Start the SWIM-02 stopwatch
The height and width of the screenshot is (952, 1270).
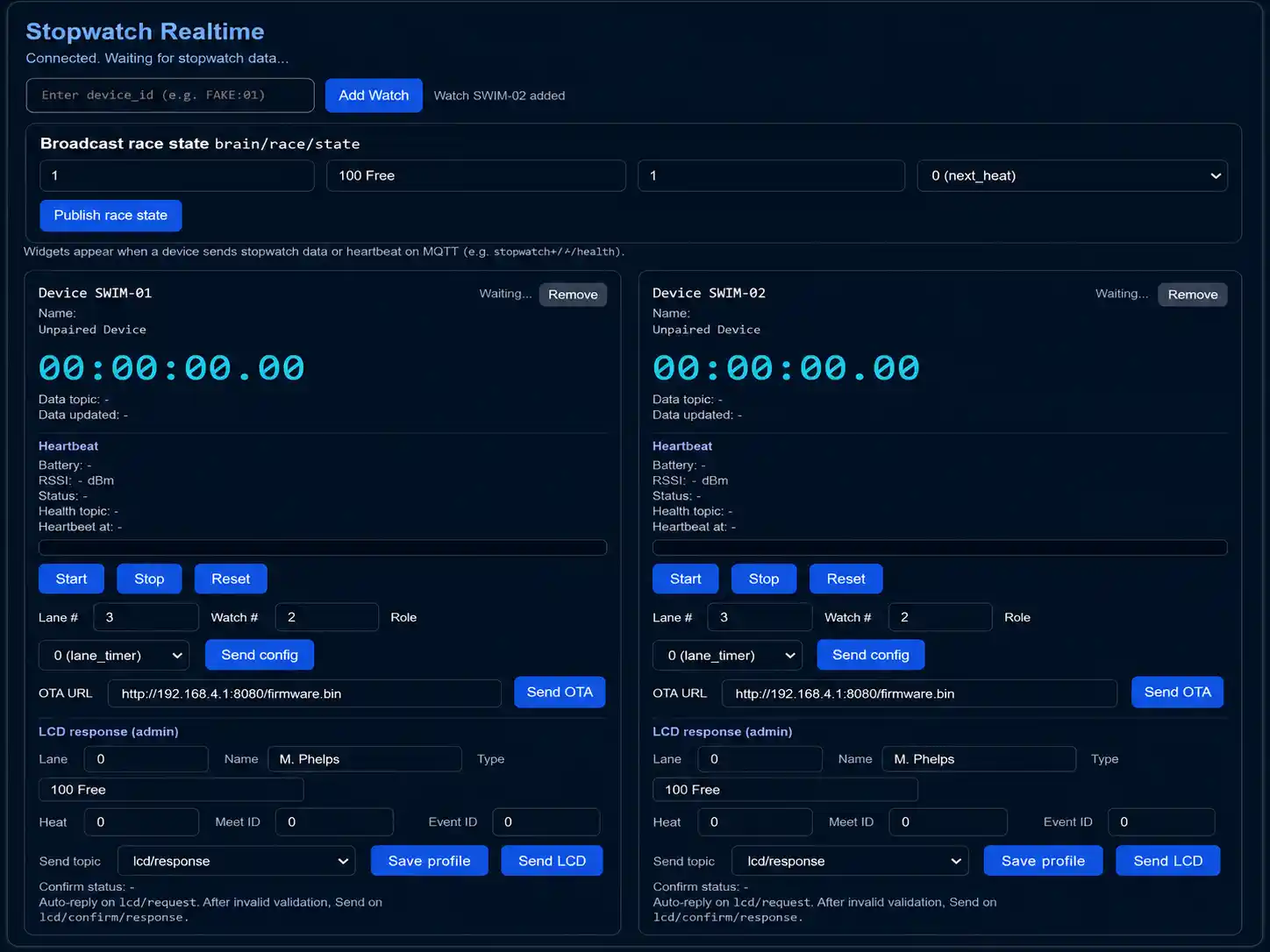tap(686, 579)
